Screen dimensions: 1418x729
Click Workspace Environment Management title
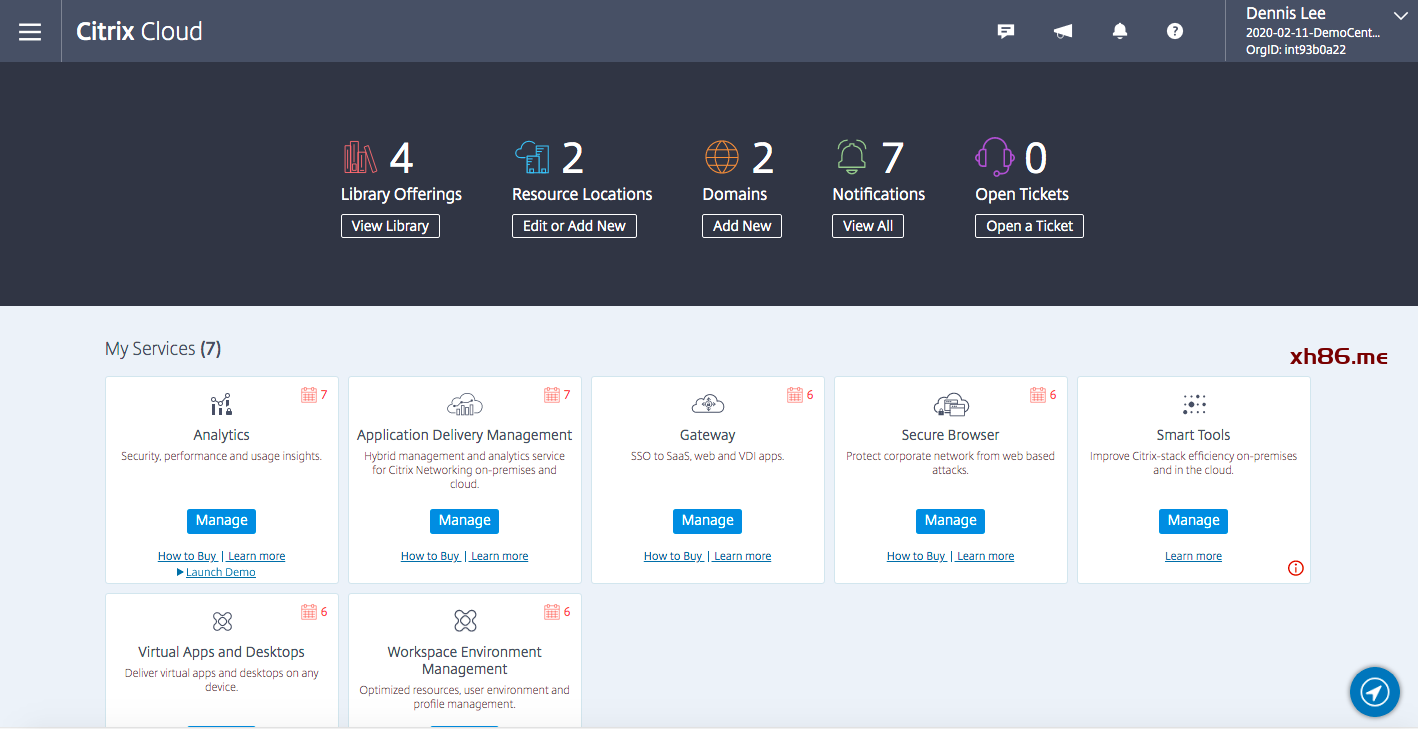(x=465, y=660)
